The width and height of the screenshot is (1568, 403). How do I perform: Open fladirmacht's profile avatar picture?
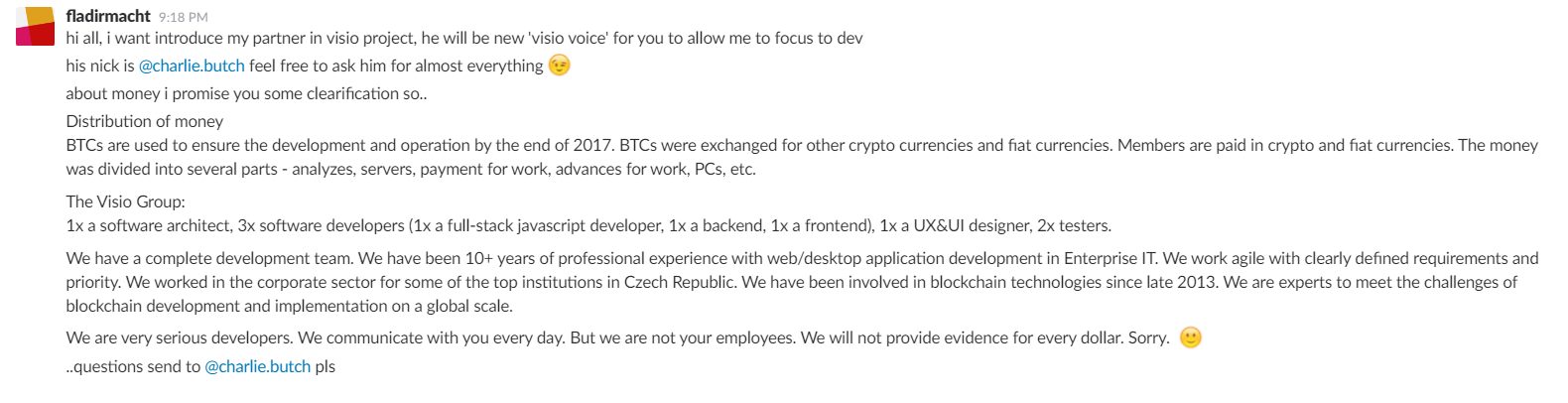35,26
